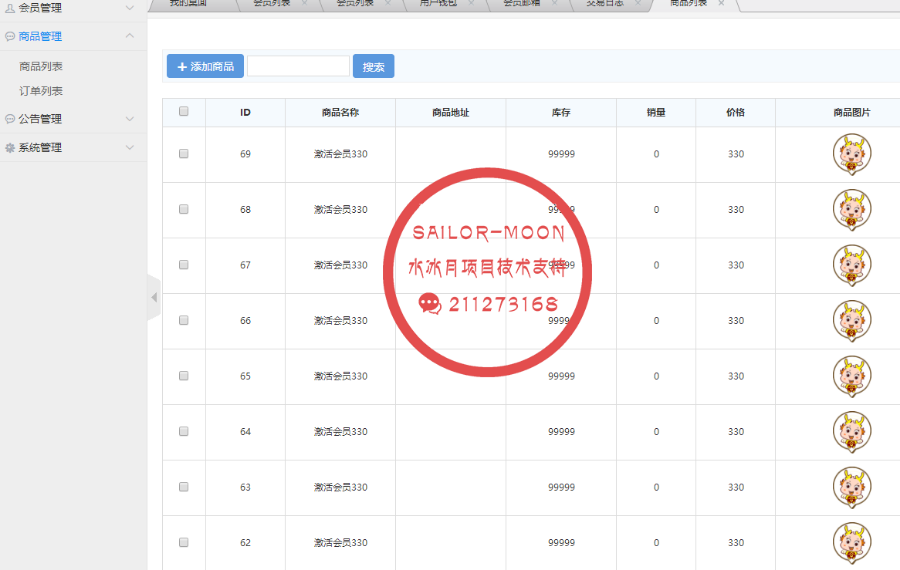
Task: Click the ID cell 63
Action: [x=246, y=487]
